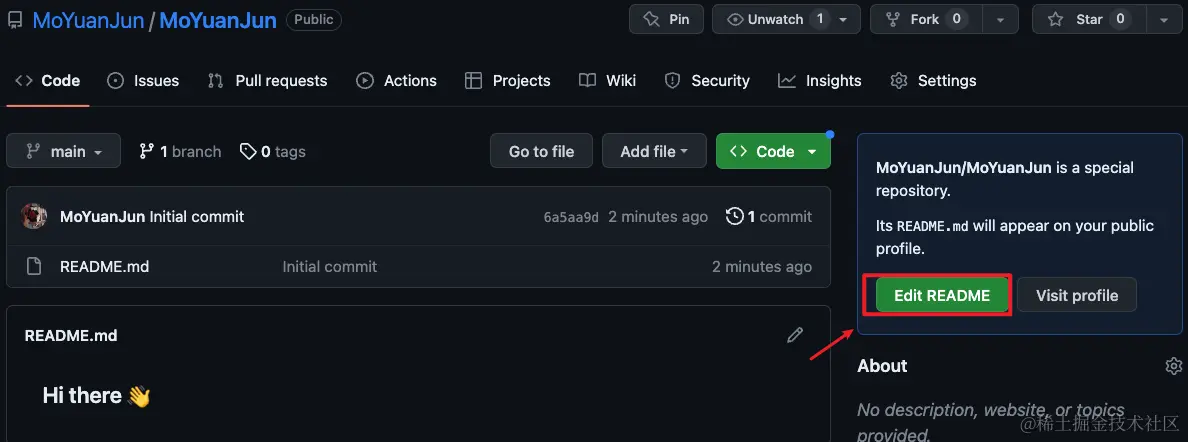The image size is (1188, 442).
Task: Click the README.md file icon
Action: 34,267
